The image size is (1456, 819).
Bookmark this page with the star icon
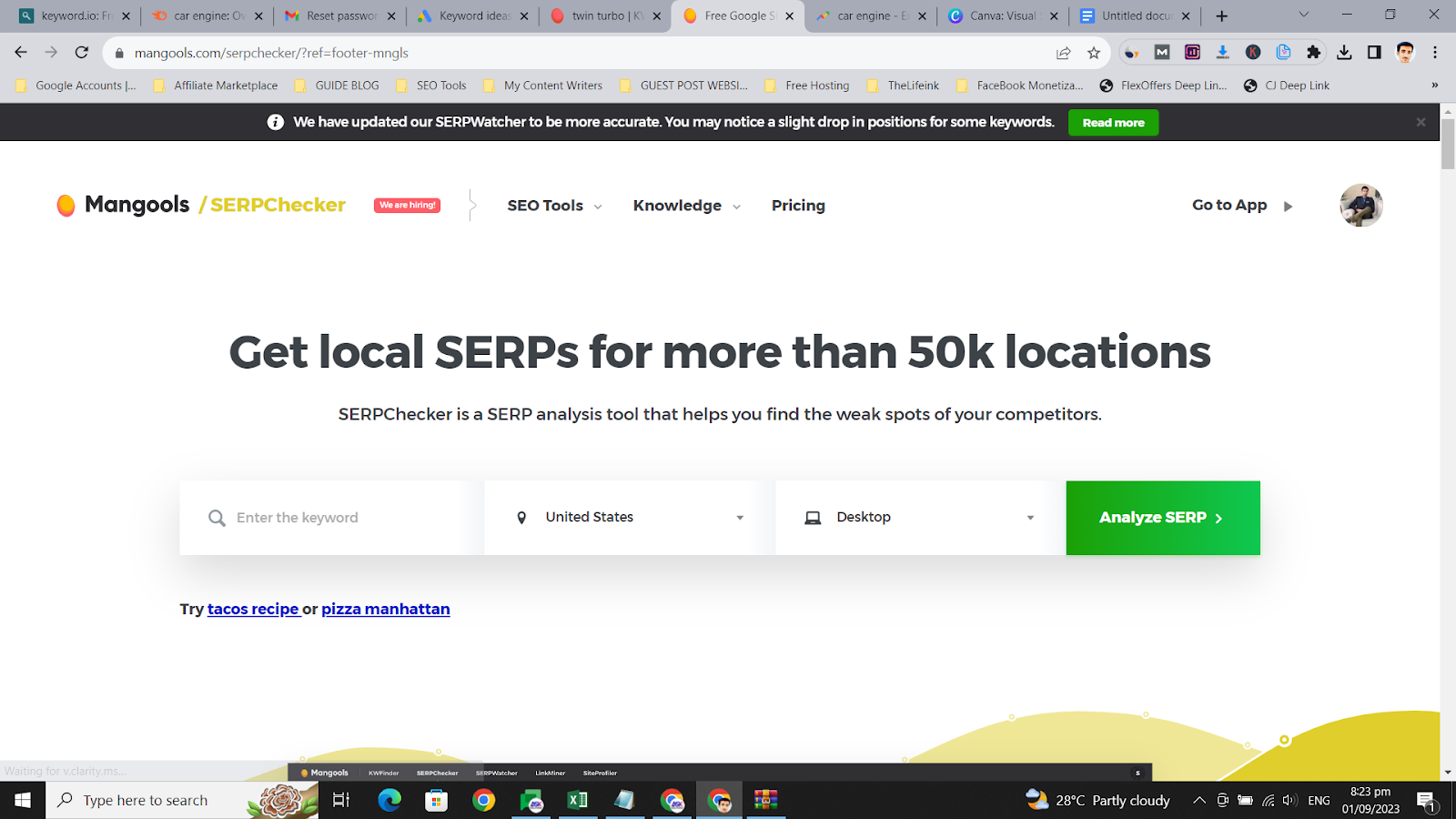pos(1094,53)
